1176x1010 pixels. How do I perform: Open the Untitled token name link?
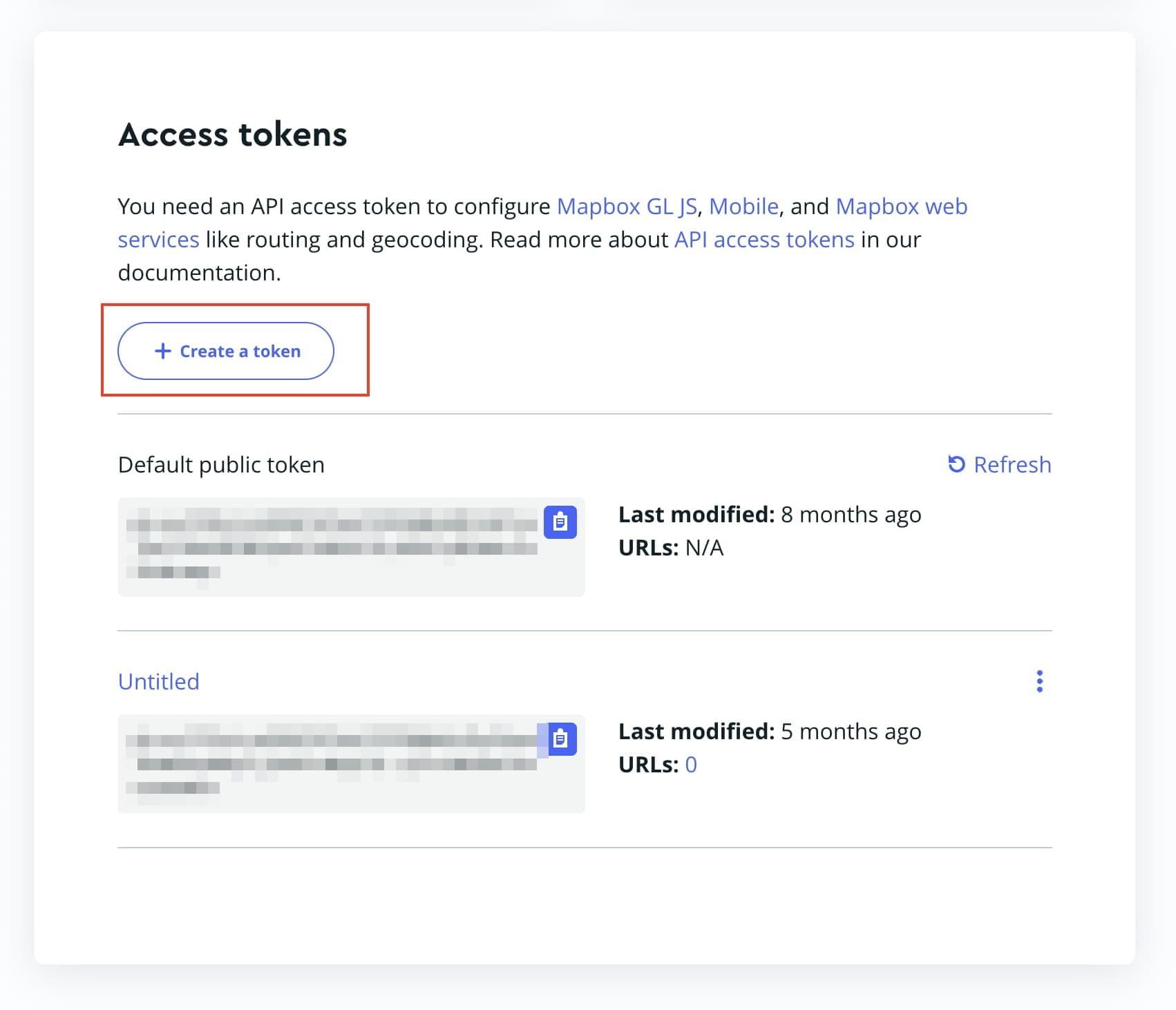[159, 682]
